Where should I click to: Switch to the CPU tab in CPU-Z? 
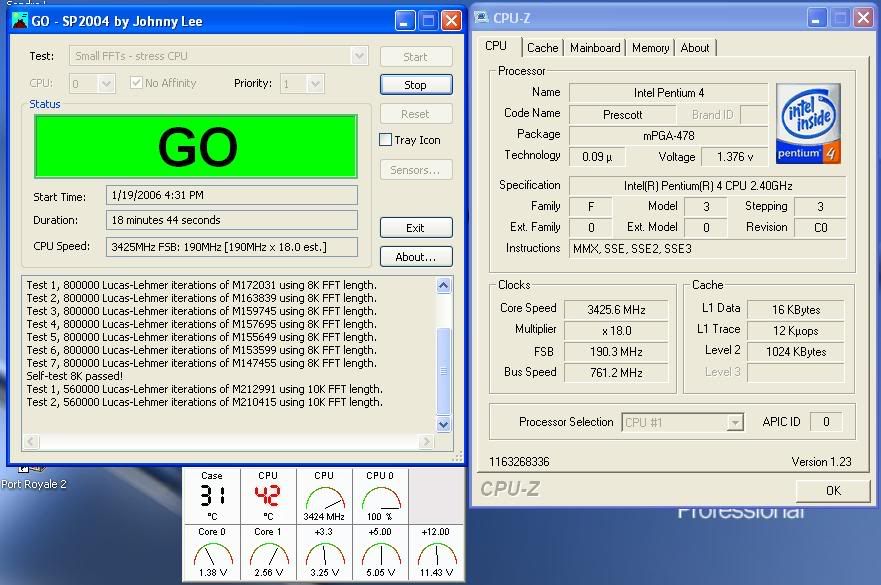tap(496, 46)
